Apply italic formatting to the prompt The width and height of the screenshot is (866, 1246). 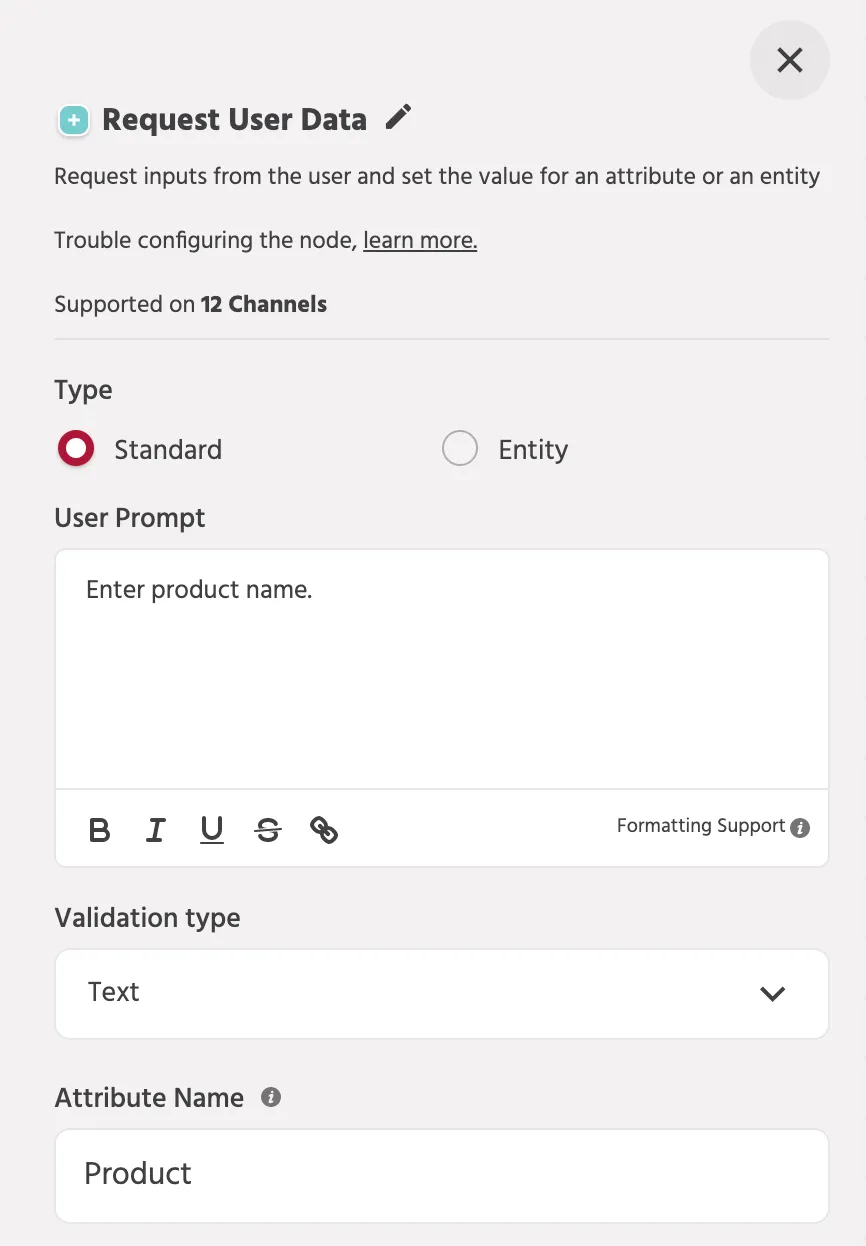[155, 830]
